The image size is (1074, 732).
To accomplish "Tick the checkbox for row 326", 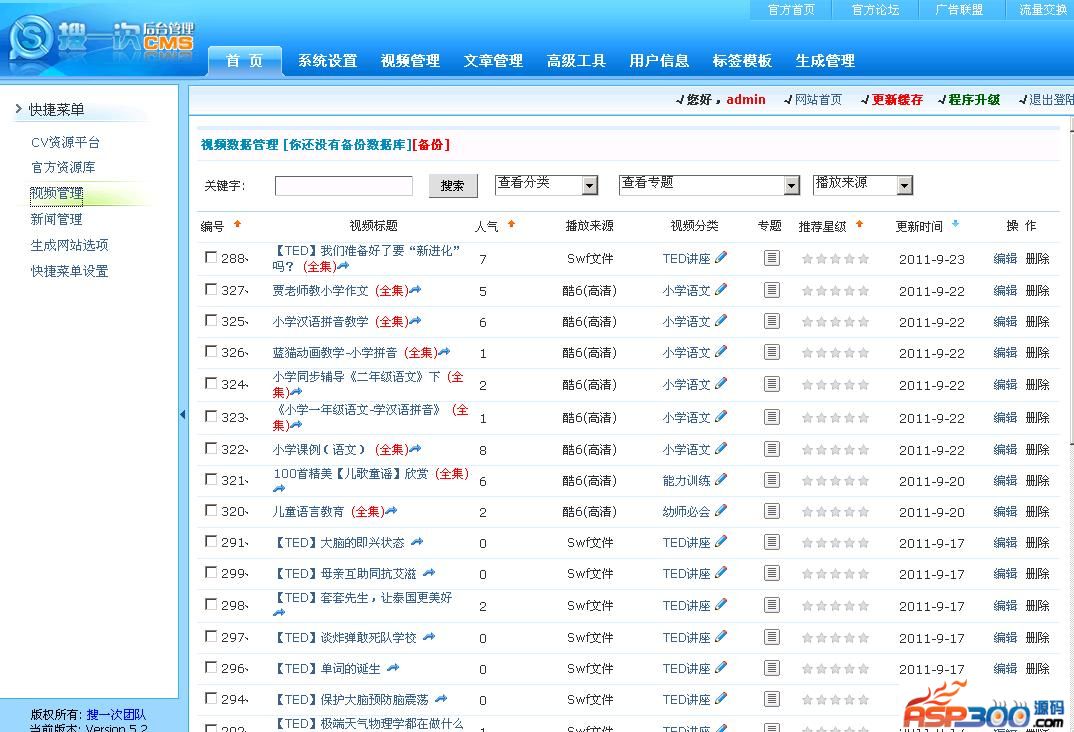I will coord(211,351).
